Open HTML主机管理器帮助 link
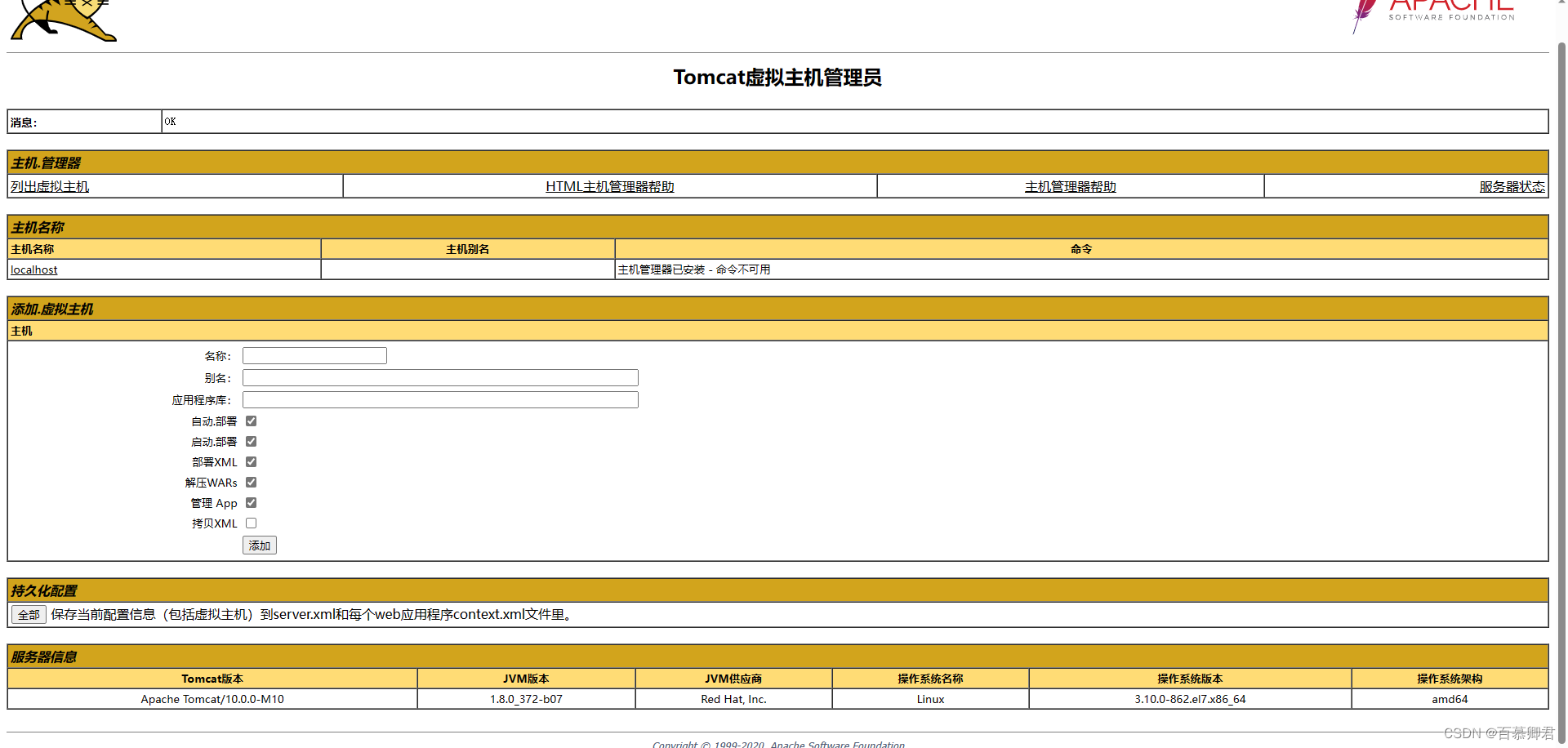 click(x=610, y=186)
